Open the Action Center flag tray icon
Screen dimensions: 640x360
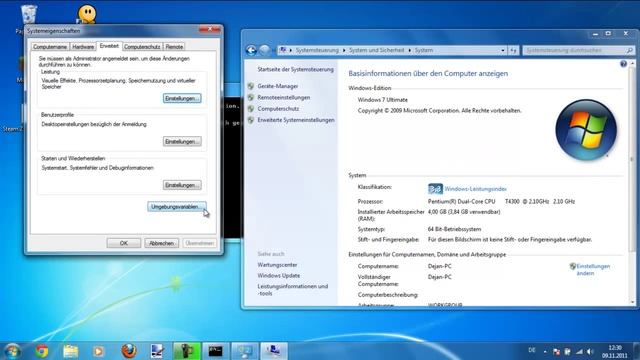[x=556, y=351]
